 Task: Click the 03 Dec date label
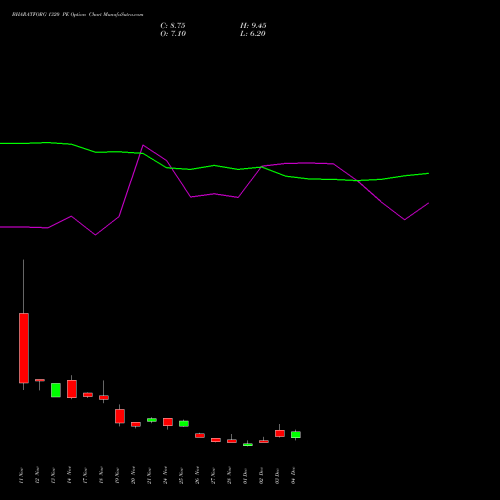point(277,476)
